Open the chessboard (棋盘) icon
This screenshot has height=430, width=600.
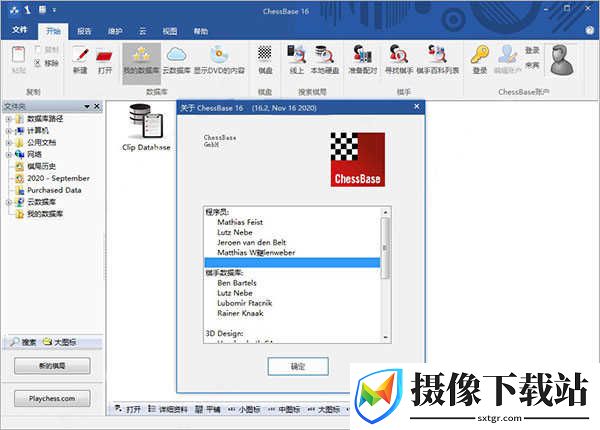[265, 60]
